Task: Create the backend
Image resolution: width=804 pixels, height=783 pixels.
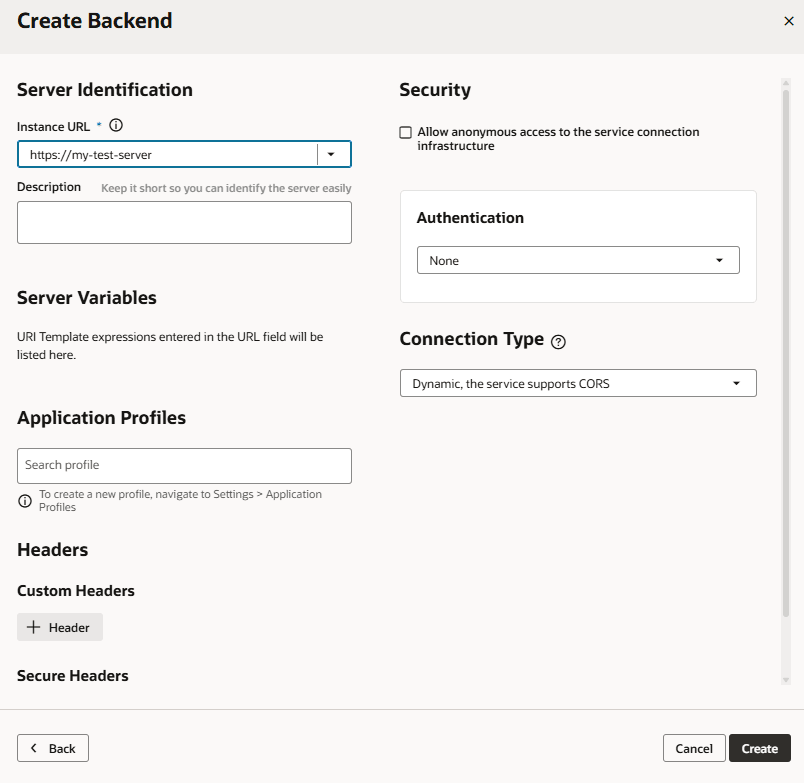Action: point(759,748)
